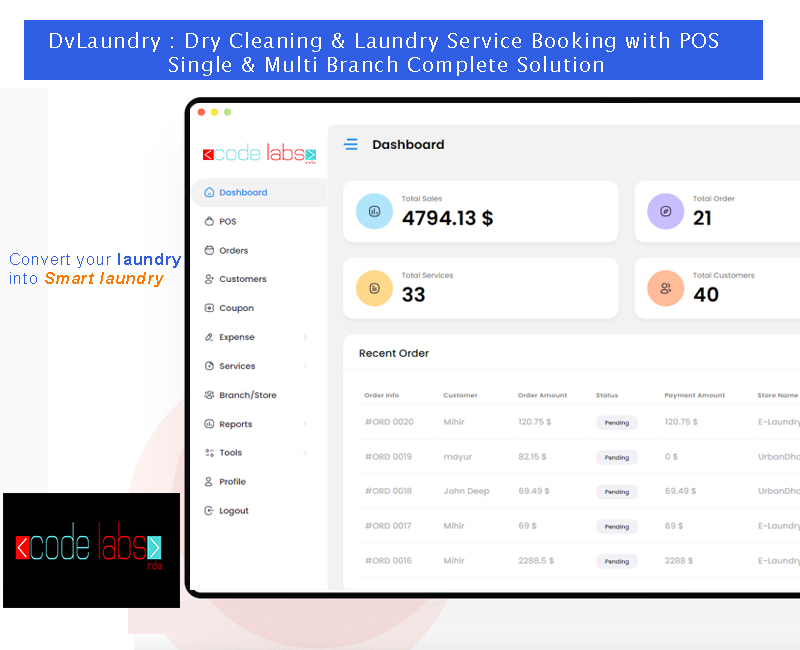Expand the Expense submenu chevron
The image size is (800, 650).
coord(305,338)
